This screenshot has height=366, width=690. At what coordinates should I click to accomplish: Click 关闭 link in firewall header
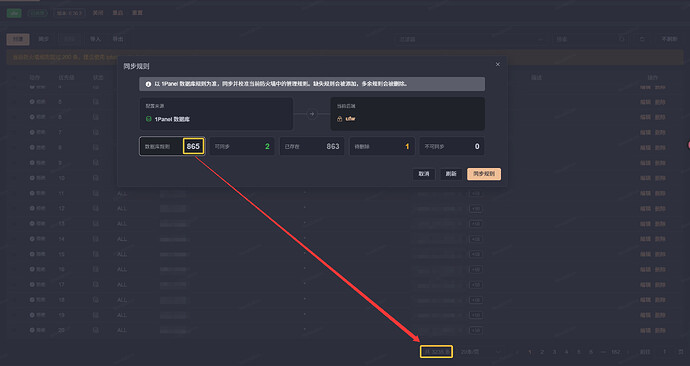pyautogui.click(x=98, y=13)
